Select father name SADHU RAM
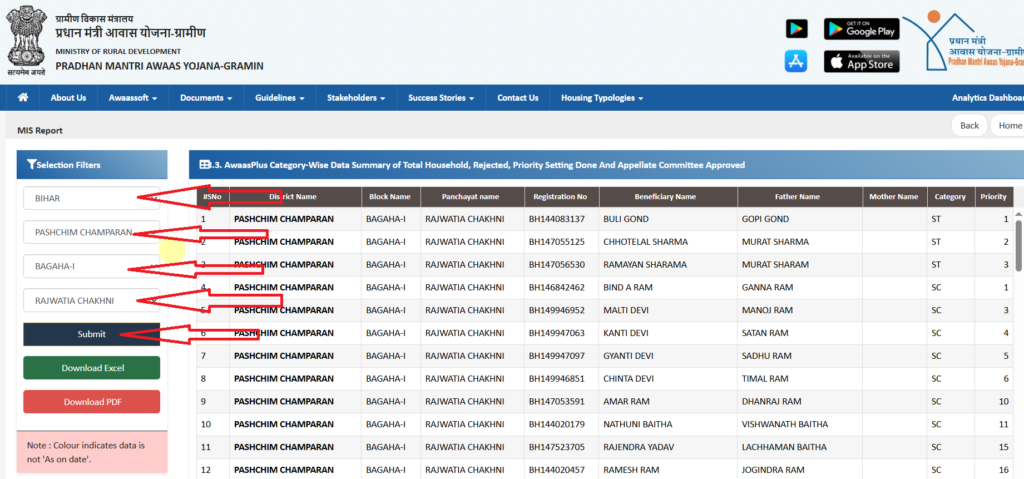 [767, 356]
